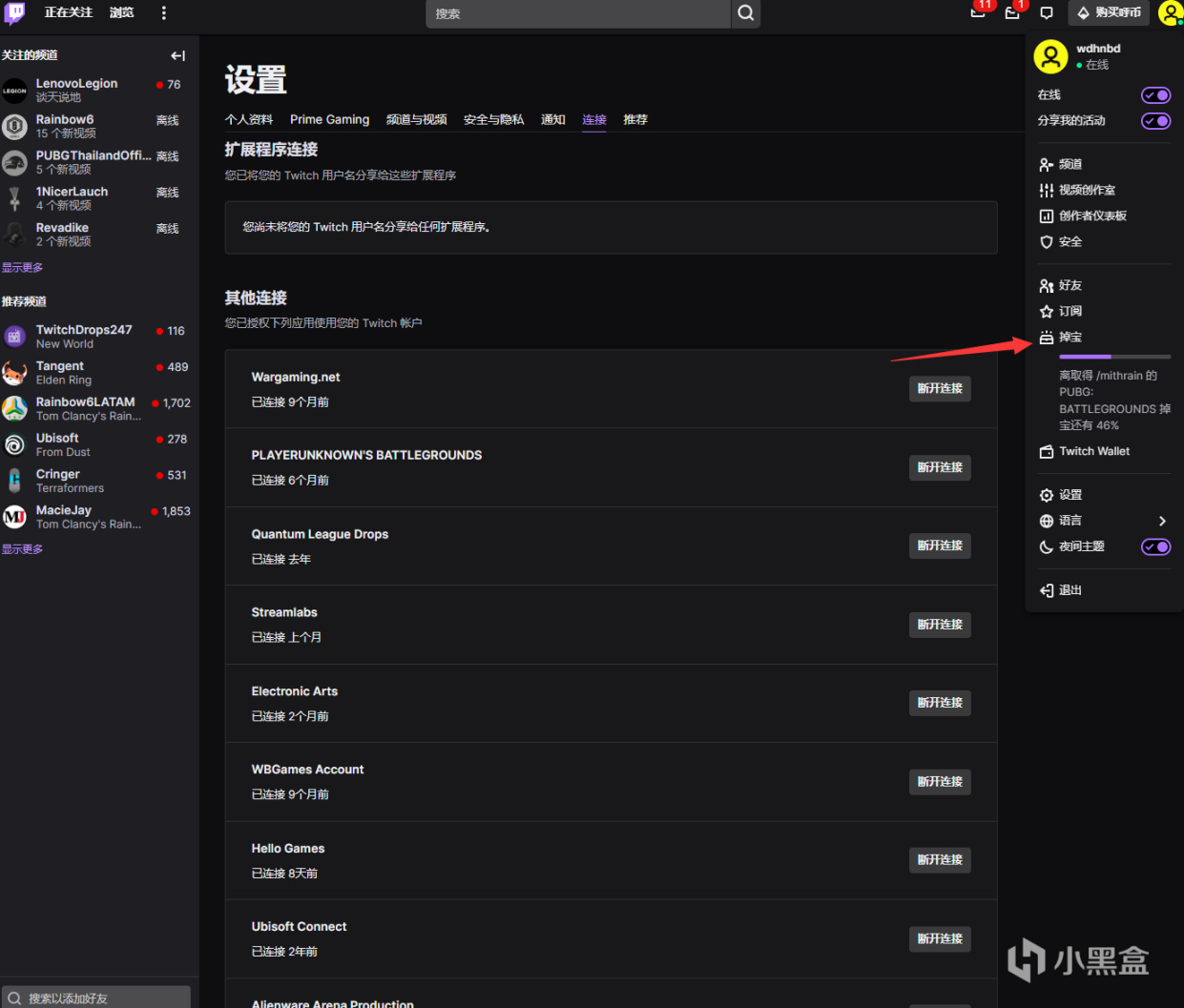This screenshot has width=1184, height=1008.
Task: Open 掉宝 drops menu entry
Action: pos(1104,337)
